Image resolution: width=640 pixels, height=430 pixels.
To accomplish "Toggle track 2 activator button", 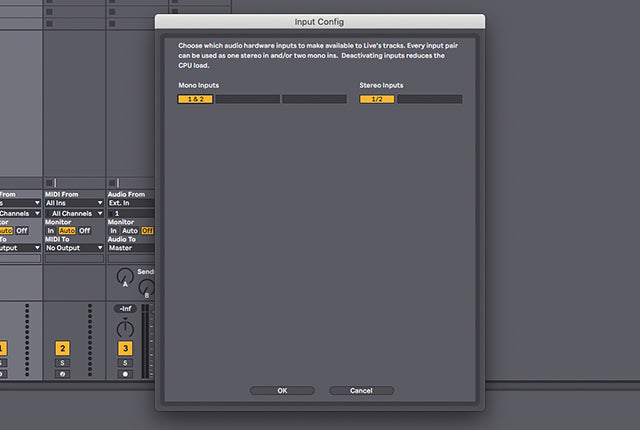I will (62, 348).
